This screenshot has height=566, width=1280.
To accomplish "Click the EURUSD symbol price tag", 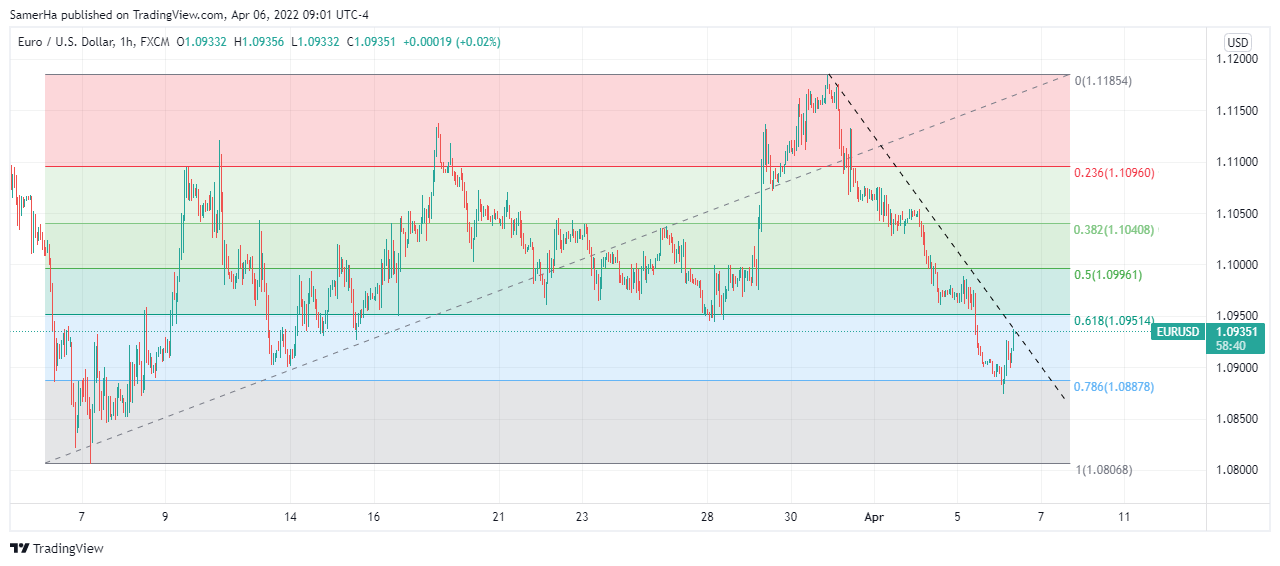I will click(x=1175, y=332).
